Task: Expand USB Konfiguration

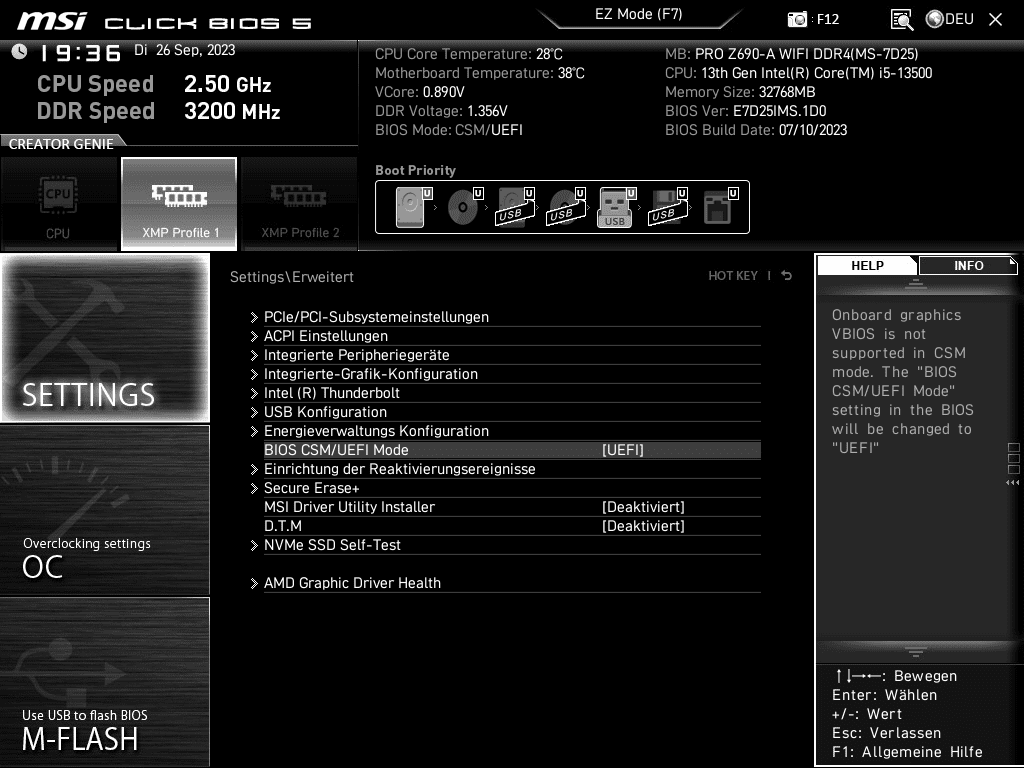Action: [x=505, y=411]
